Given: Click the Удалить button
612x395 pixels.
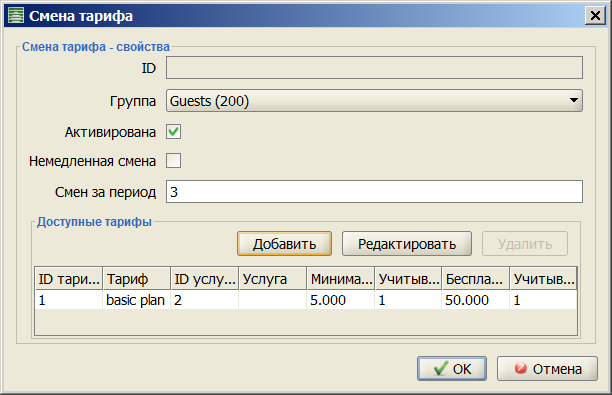Looking at the screenshot, I should point(525,244).
